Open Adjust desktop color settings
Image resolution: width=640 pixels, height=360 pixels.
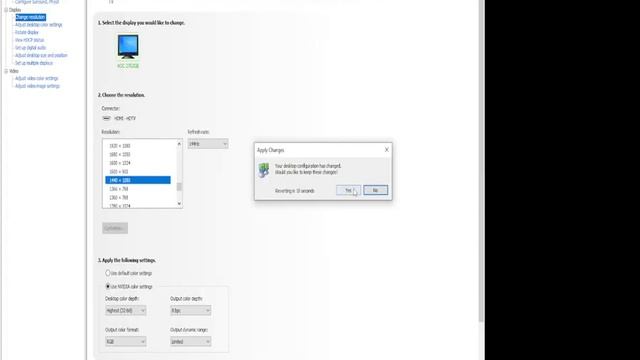[x=39, y=25]
